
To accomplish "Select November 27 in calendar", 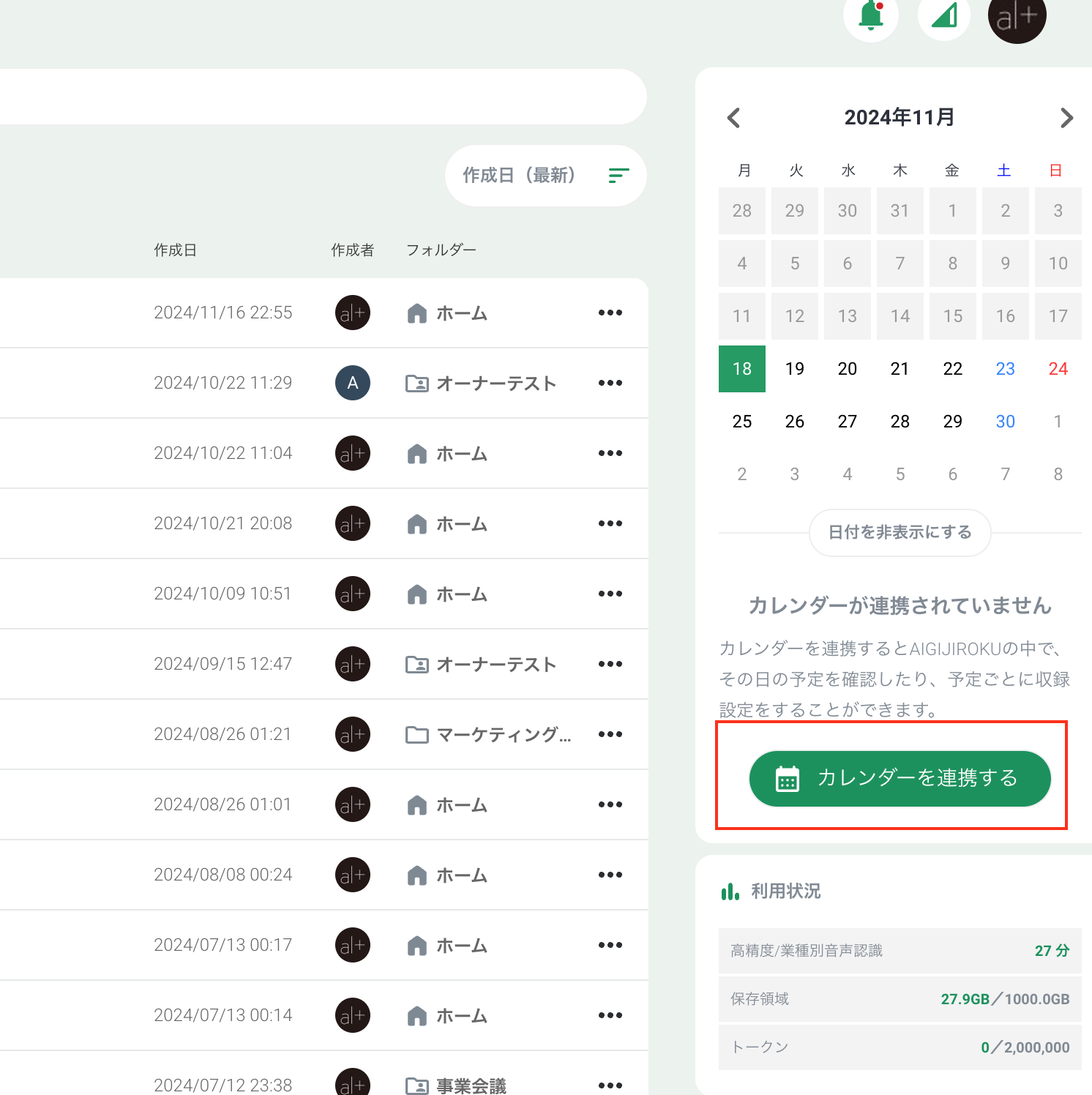I will pos(848,422).
